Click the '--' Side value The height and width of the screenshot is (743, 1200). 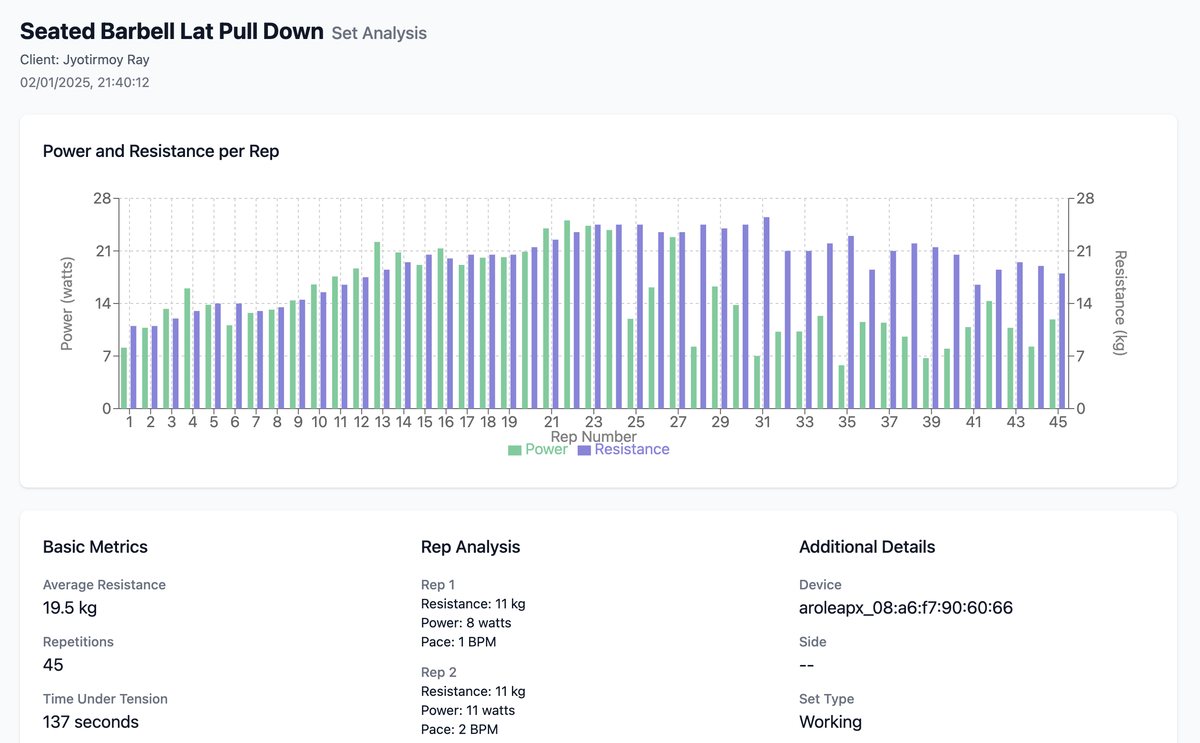tap(807, 665)
